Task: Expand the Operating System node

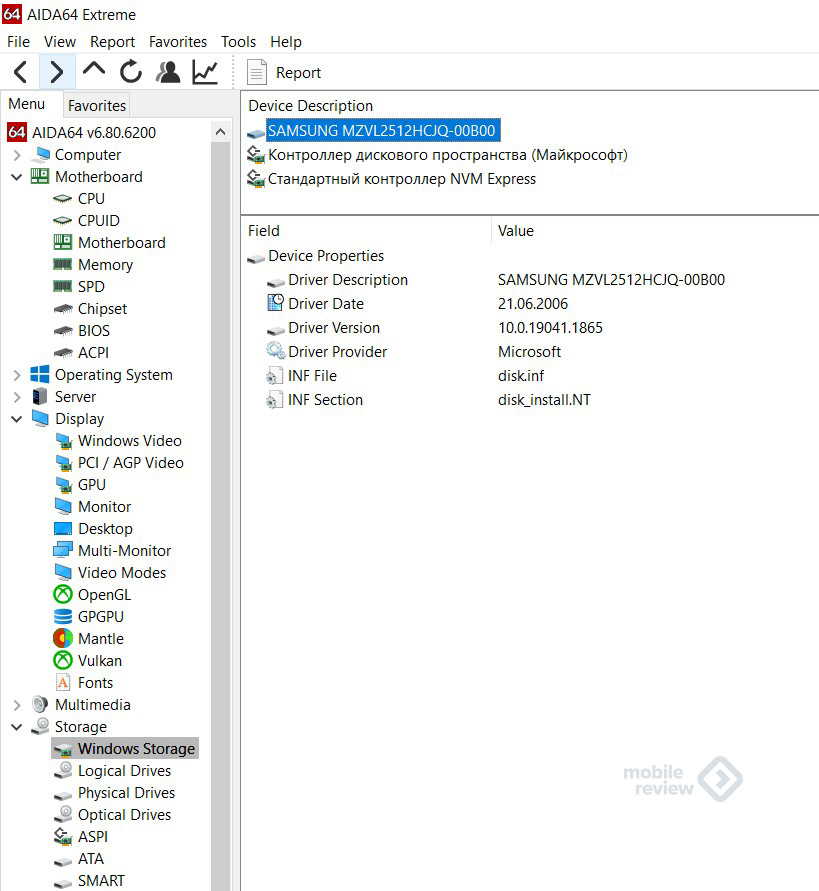Action: pos(16,375)
